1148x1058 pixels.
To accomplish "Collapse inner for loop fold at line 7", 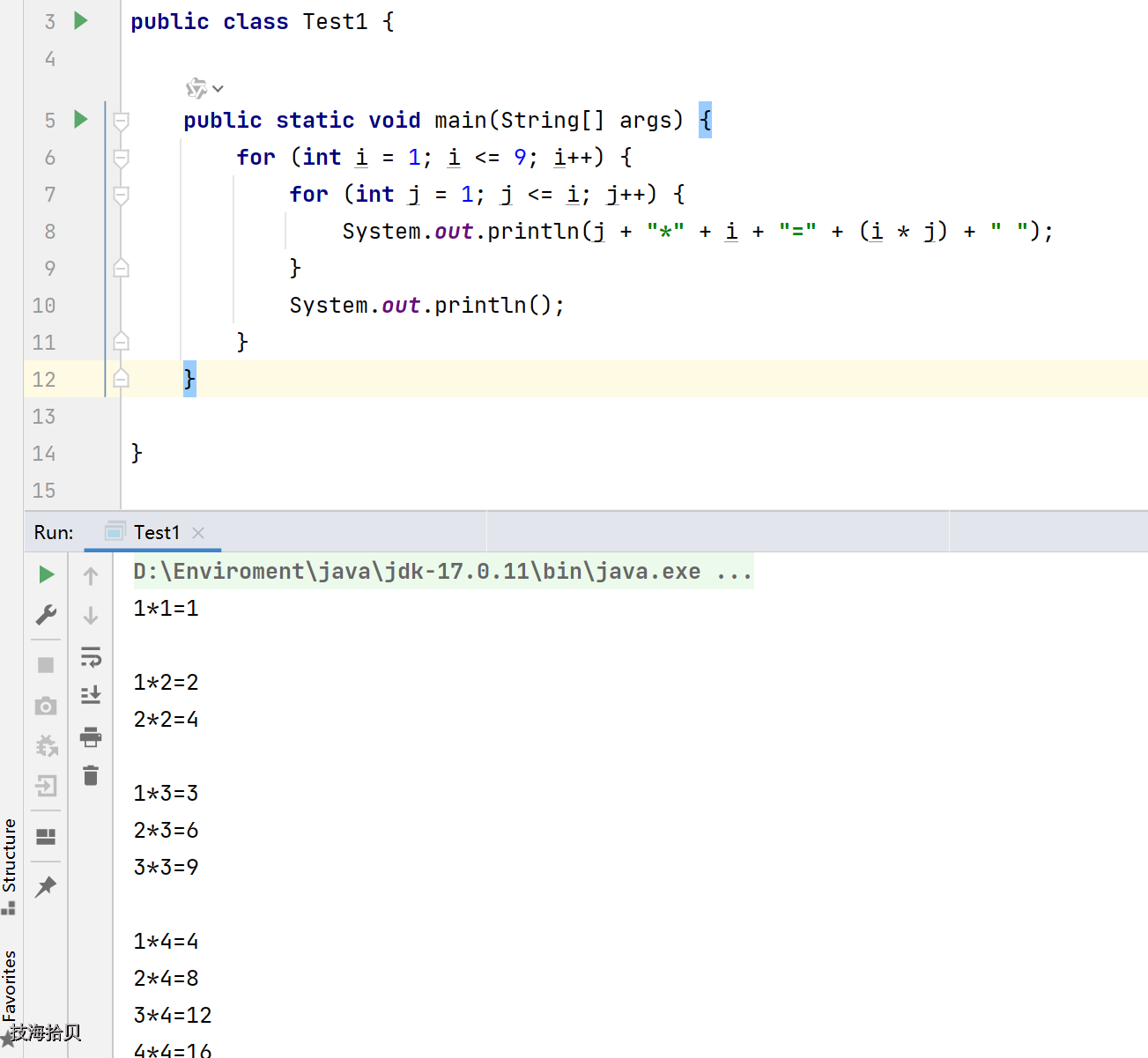I will tap(122, 195).
